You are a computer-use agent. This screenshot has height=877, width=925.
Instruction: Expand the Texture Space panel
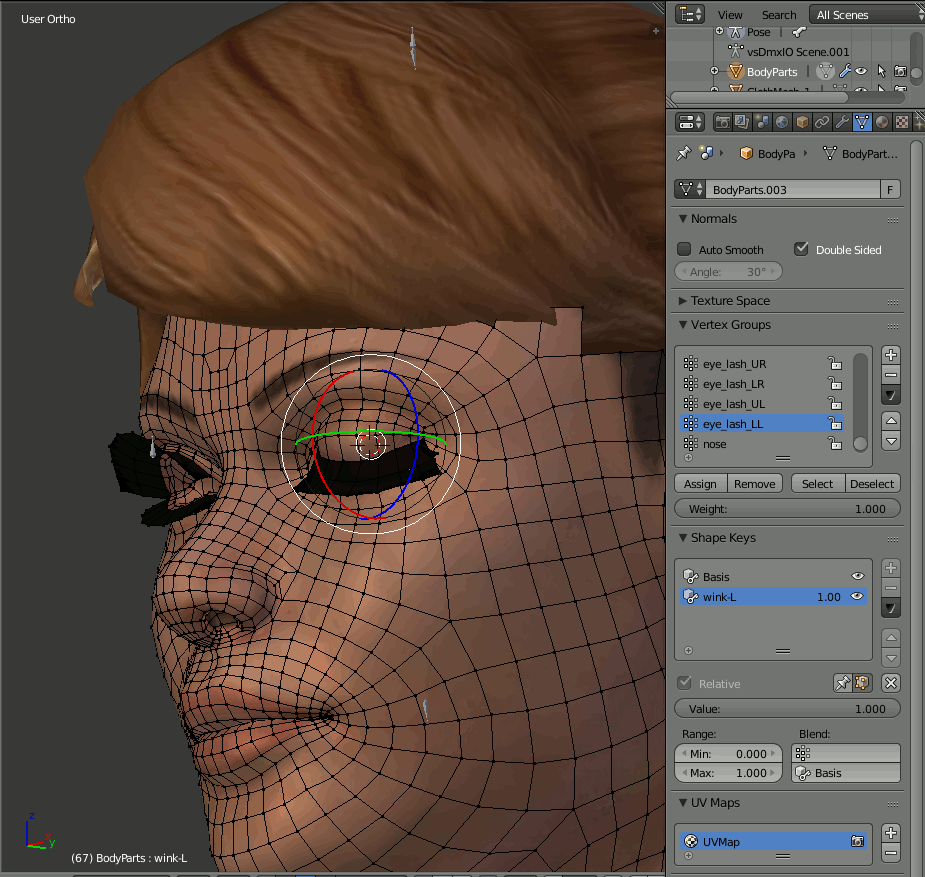(x=730, y=301)
